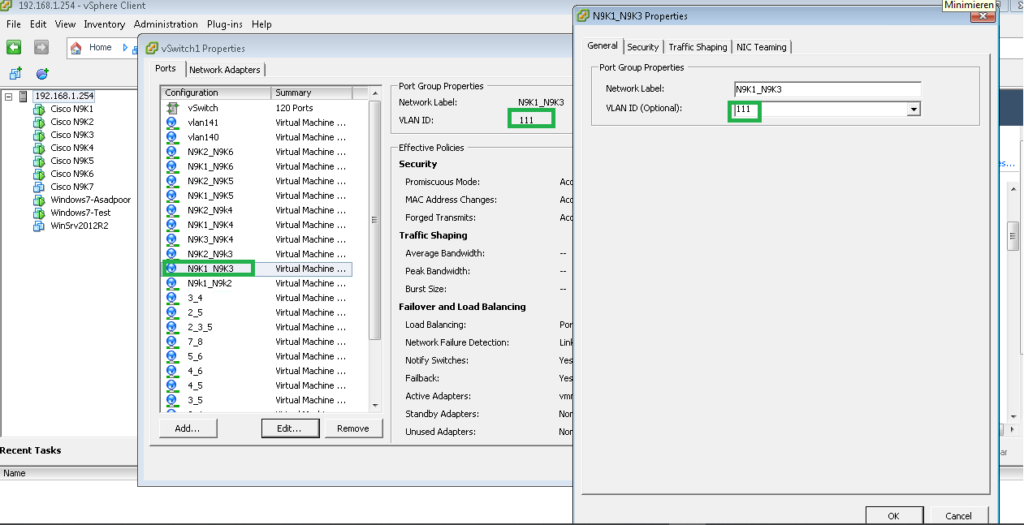Click the N9K3_N9K4 port group icon

[172, 240]
